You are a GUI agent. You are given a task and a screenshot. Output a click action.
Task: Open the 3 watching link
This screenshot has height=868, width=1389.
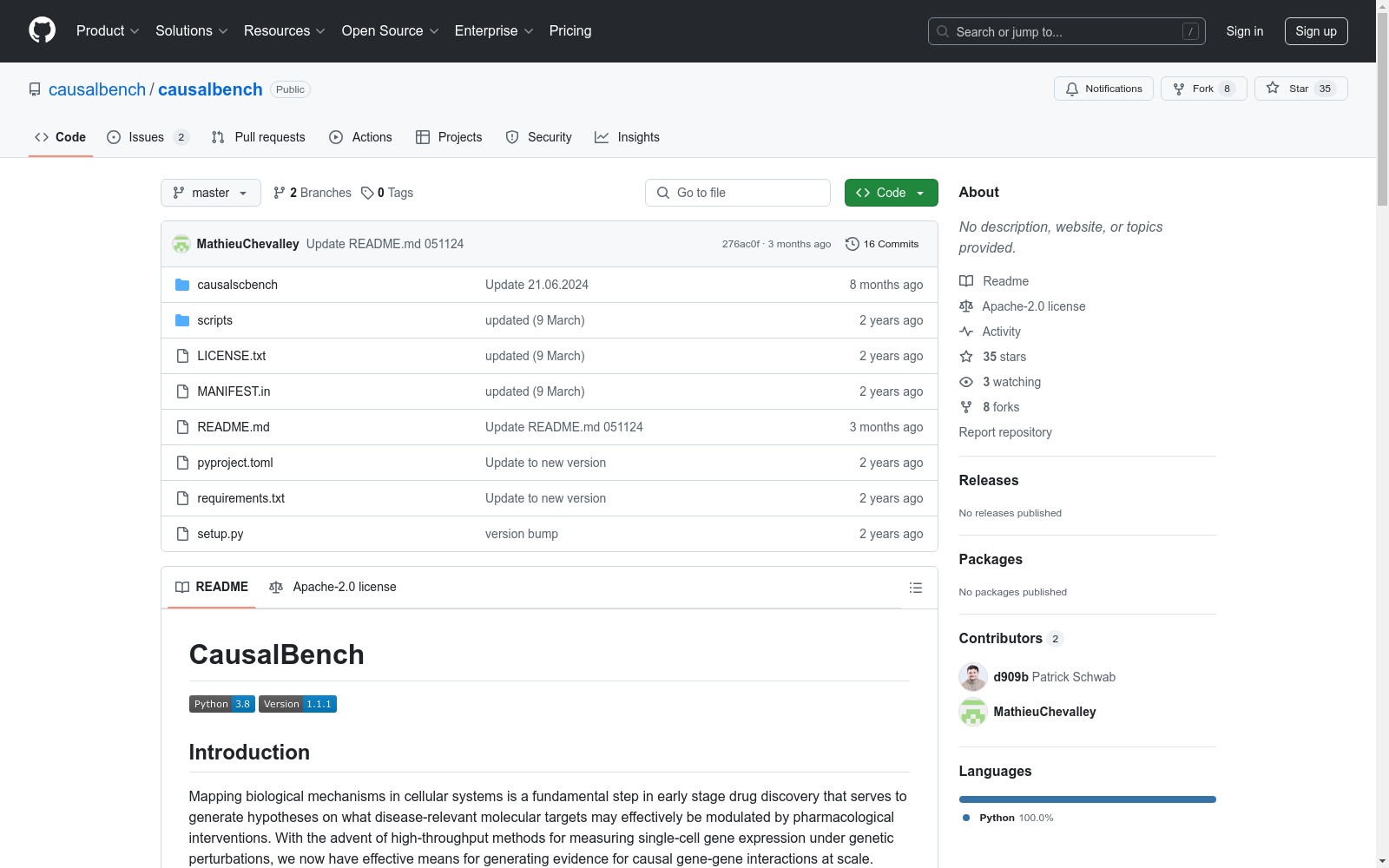click(x=1000, y=382)
